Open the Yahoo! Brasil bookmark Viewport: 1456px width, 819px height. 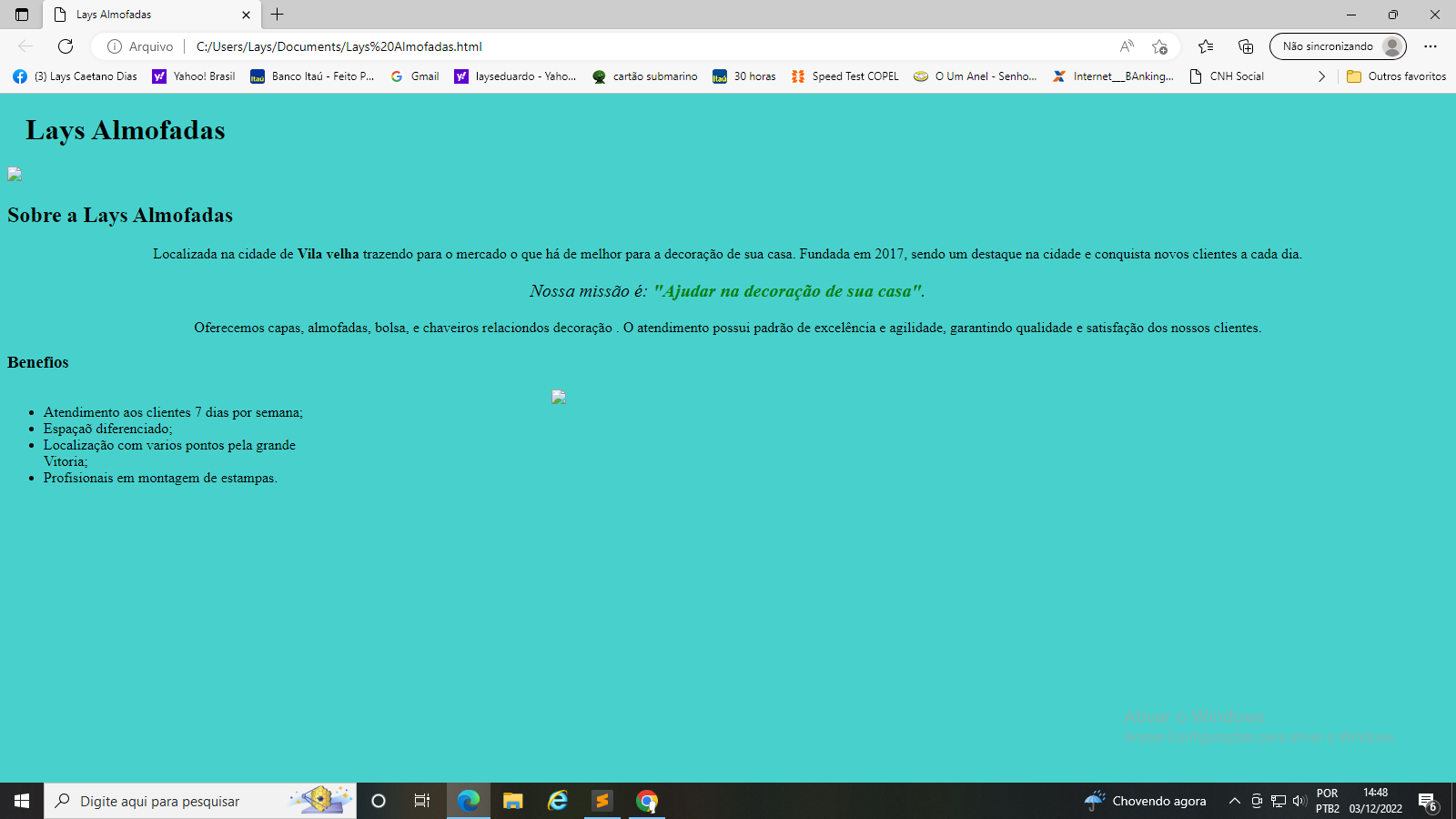coord(194,76)
